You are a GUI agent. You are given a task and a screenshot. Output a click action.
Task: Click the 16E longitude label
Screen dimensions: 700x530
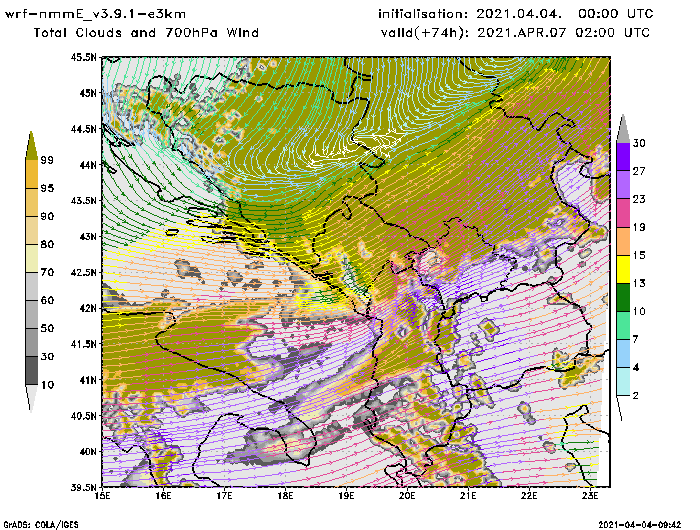[x=163, y=496]
